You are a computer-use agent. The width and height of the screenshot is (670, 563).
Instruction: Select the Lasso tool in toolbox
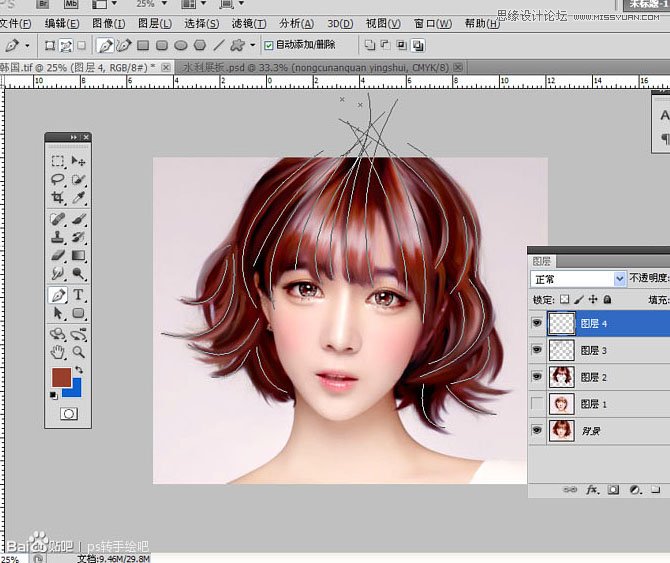[x=58, y=180]
